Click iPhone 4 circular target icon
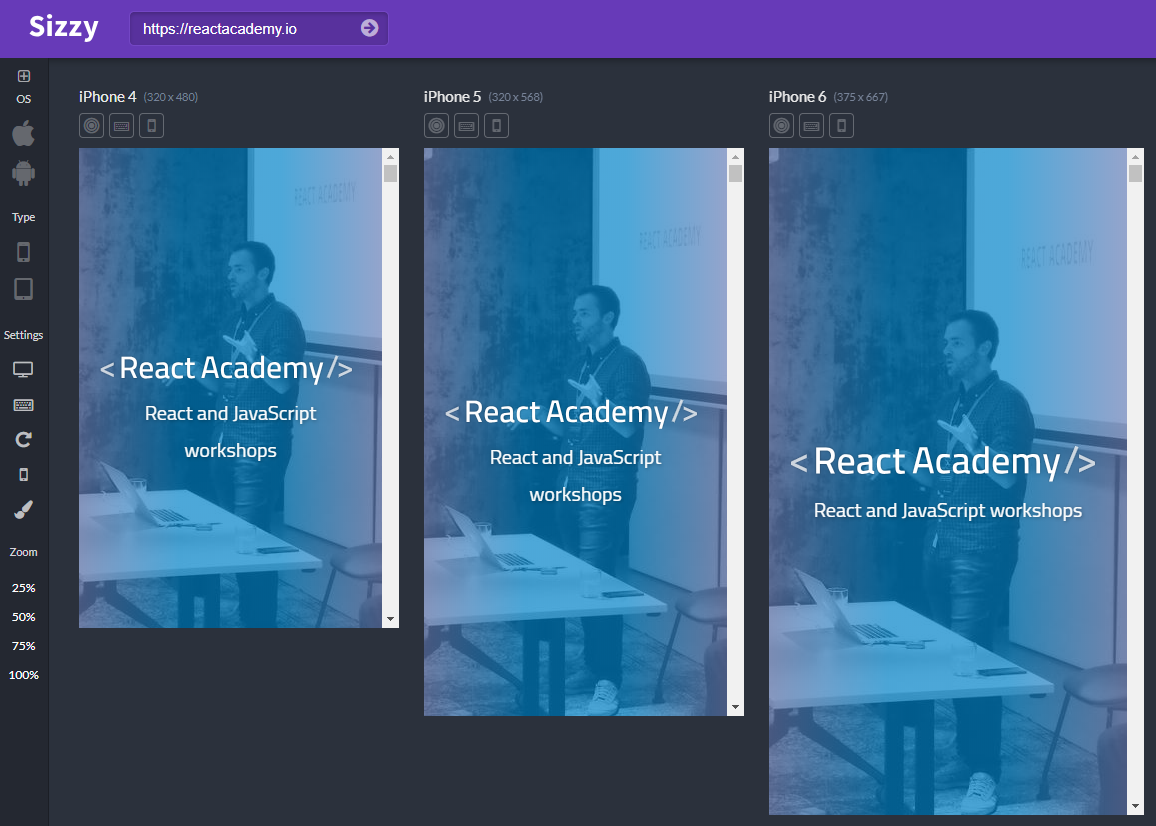 pyautogui.click(x=91, y=125)
